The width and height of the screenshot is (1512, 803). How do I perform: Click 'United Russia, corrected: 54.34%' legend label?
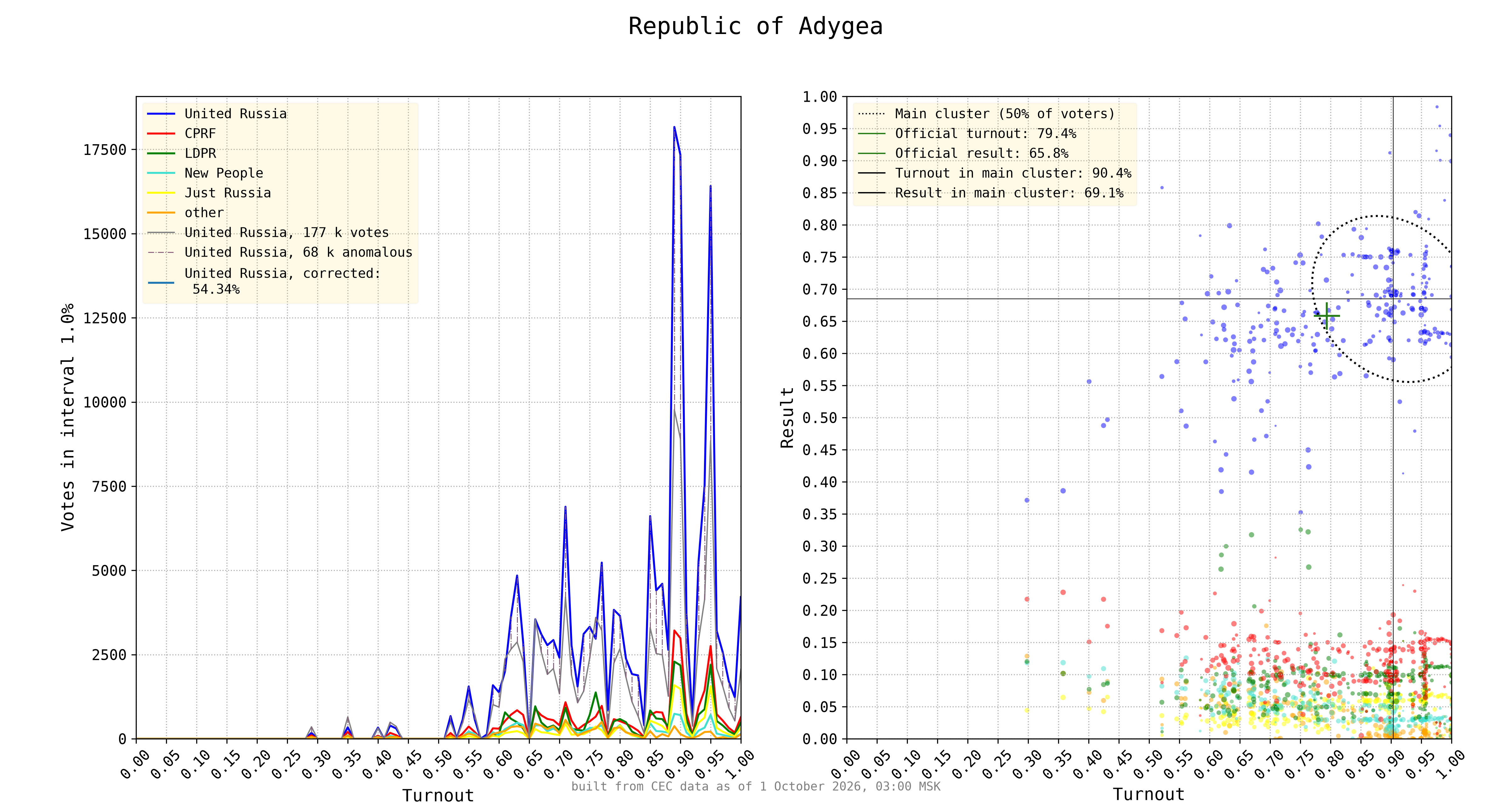click(282, 281)
